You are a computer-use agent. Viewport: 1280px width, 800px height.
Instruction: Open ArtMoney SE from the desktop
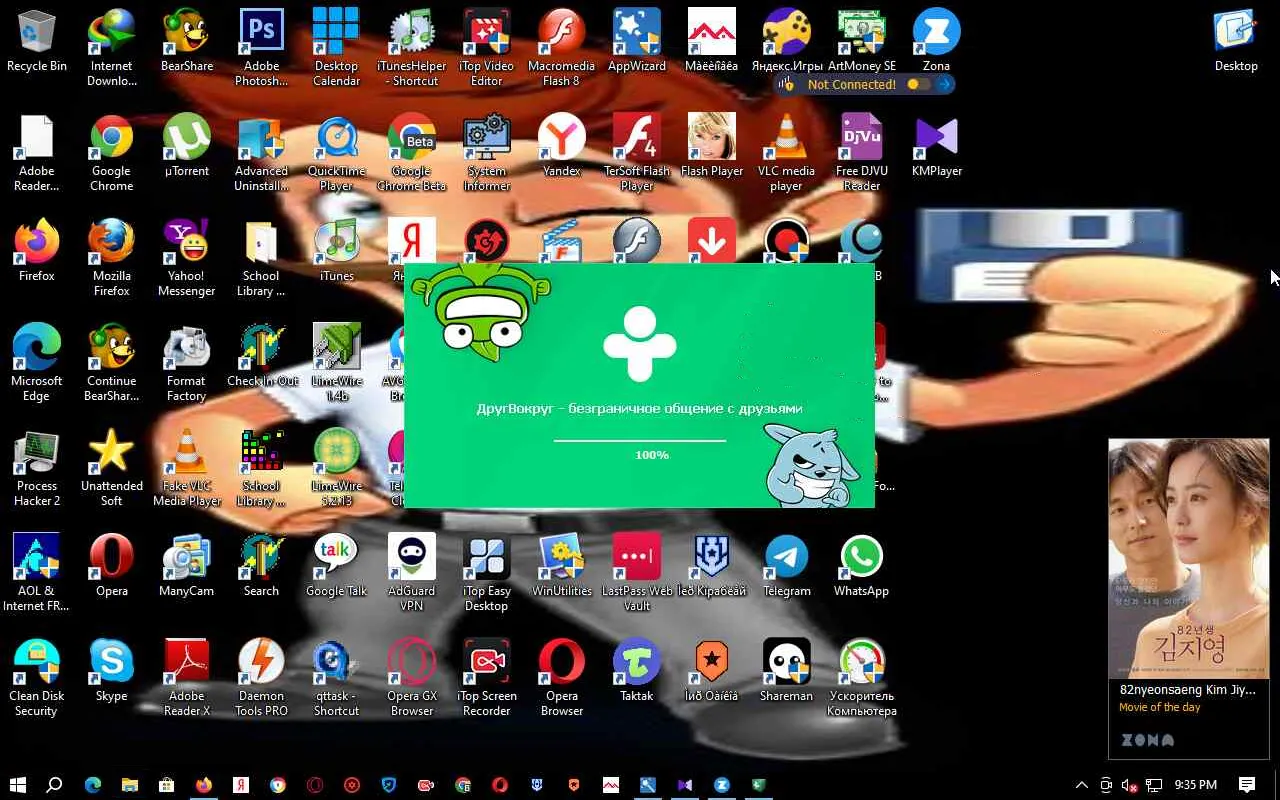(861, 42)
